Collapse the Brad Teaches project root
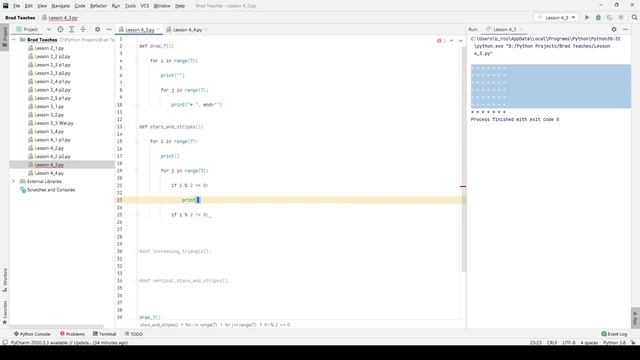The image size is (640, 360). [14, 40]
